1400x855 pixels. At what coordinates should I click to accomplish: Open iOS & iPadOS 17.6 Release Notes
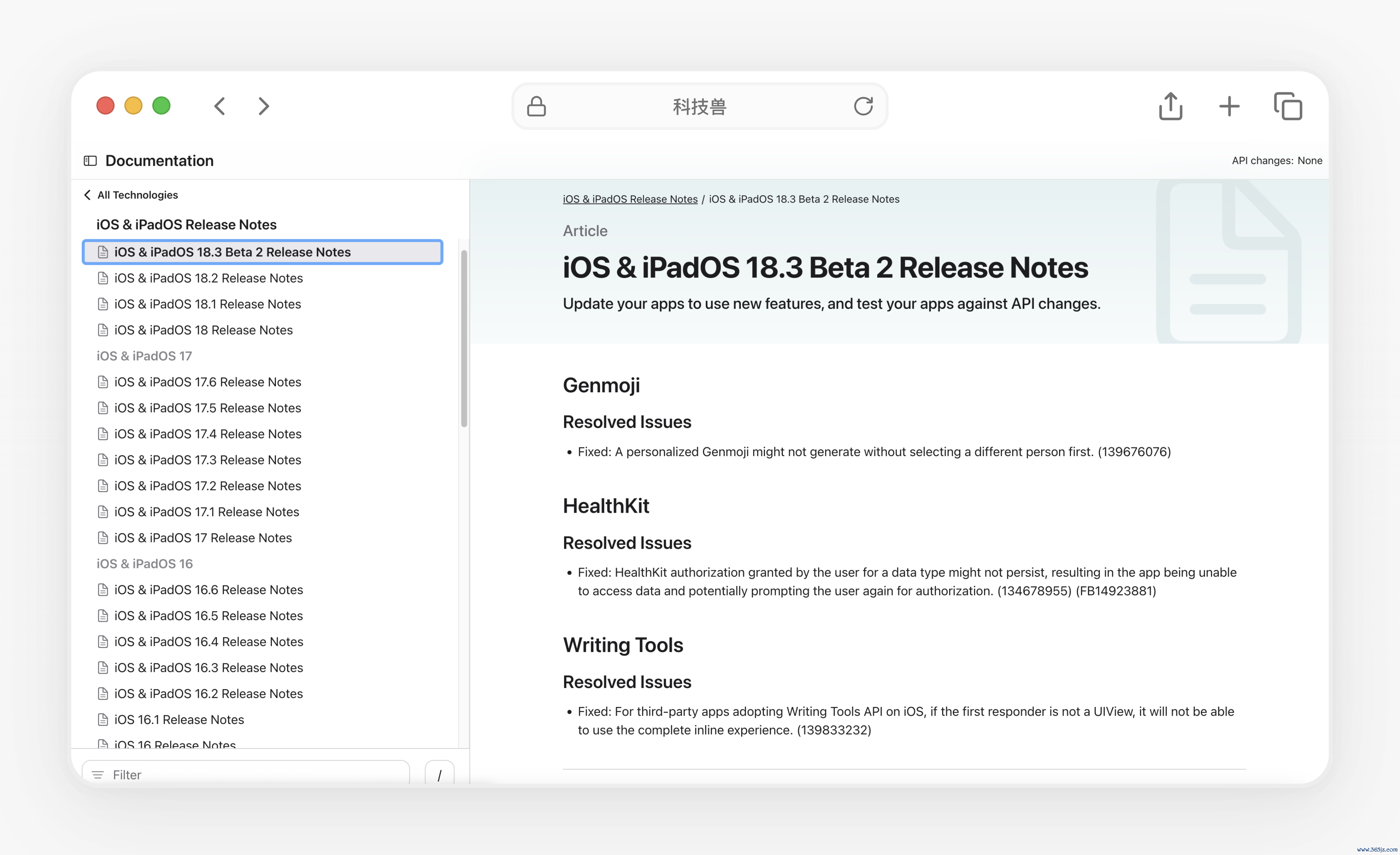[207, 382]
